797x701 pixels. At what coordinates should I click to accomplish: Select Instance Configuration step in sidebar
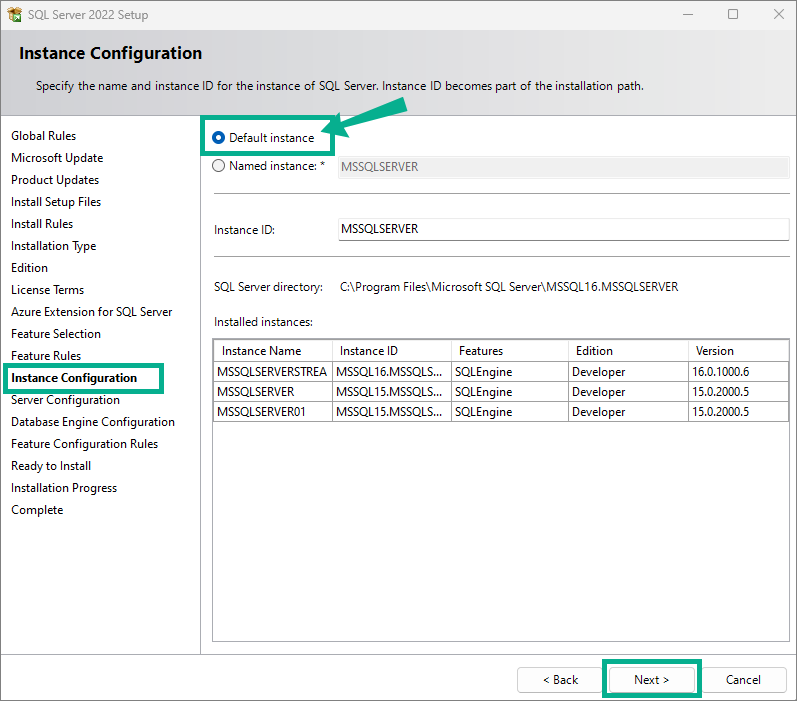tap(74, 378)
